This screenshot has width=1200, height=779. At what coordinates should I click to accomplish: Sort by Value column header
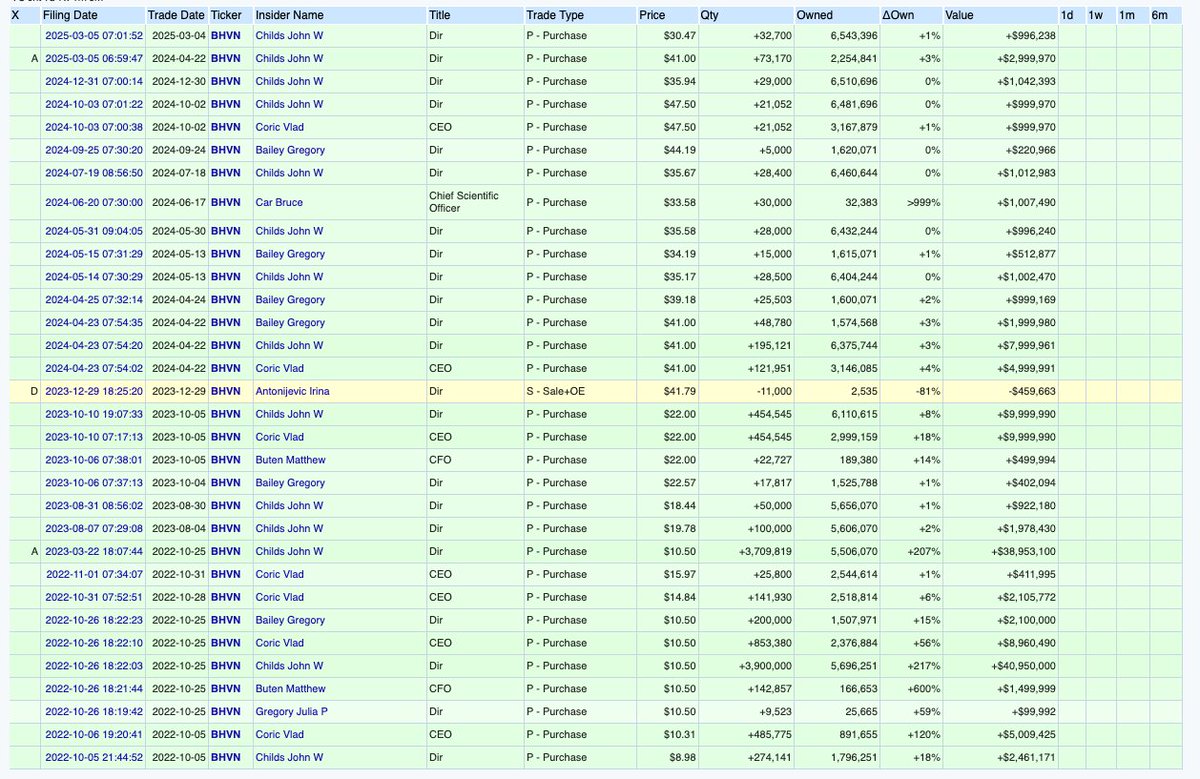[959, 15]
